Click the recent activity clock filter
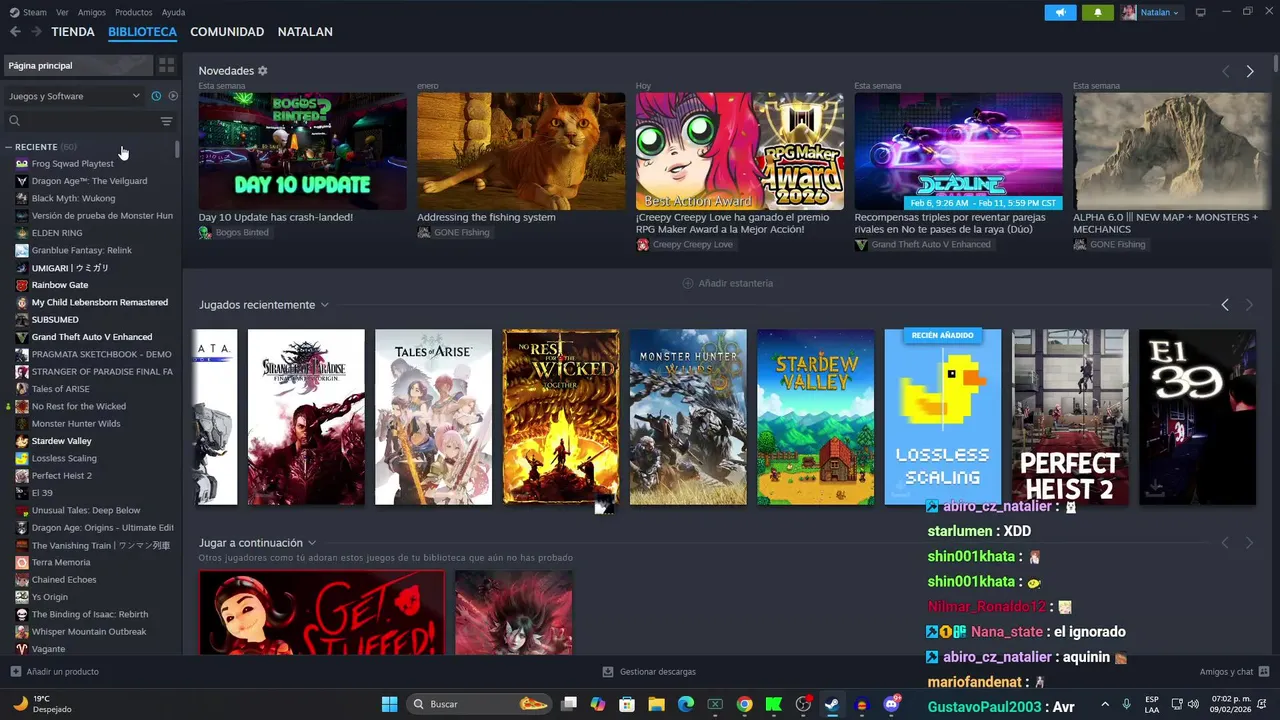 156,96
